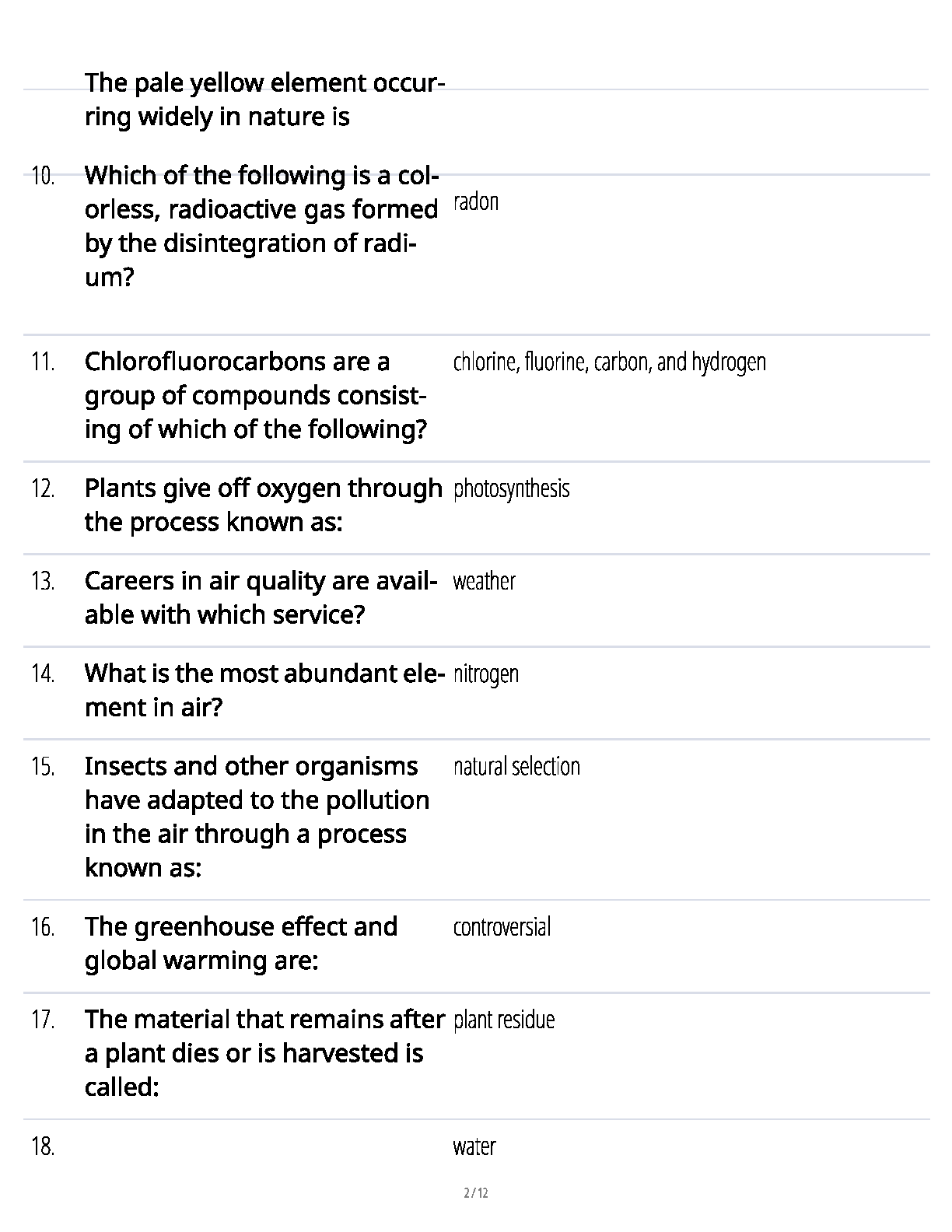The width and height of the screenshot is (952, 1232).
Task: Click the 'Plants give off oxygen' question
Action: (263, 505)
